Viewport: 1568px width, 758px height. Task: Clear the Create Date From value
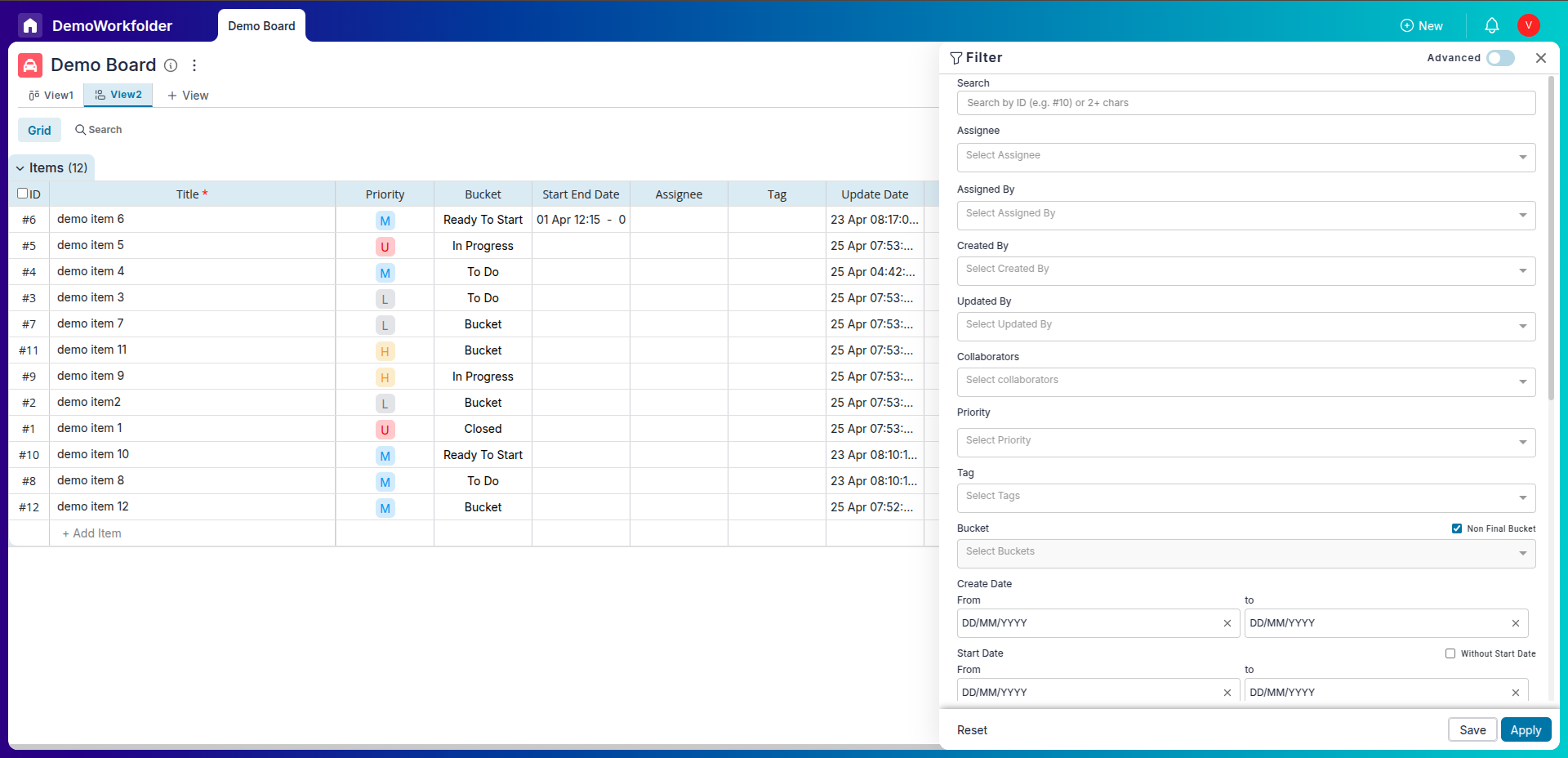pos(1227,623)
